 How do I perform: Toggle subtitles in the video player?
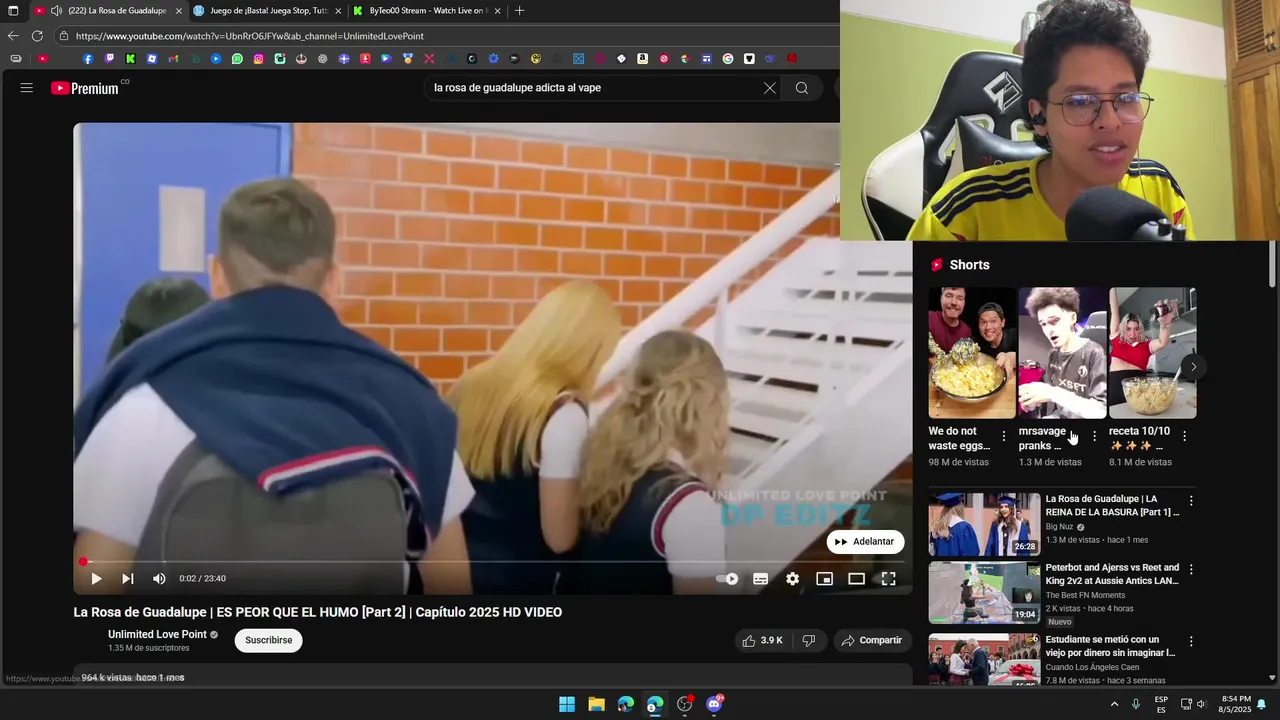(x=760, y=578)
